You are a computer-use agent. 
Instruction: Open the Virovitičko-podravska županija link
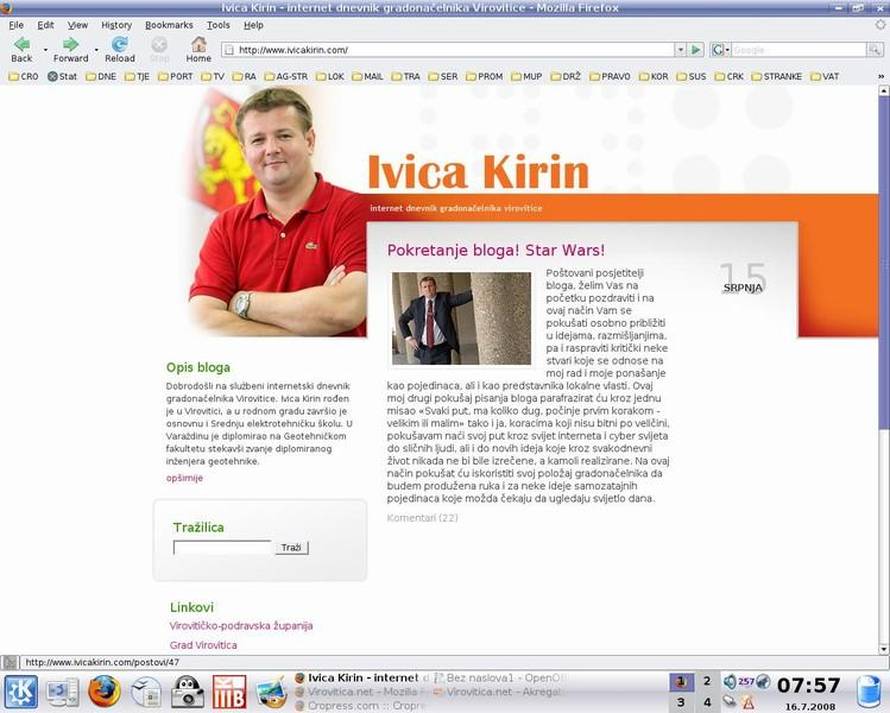[x=241, y=626]
